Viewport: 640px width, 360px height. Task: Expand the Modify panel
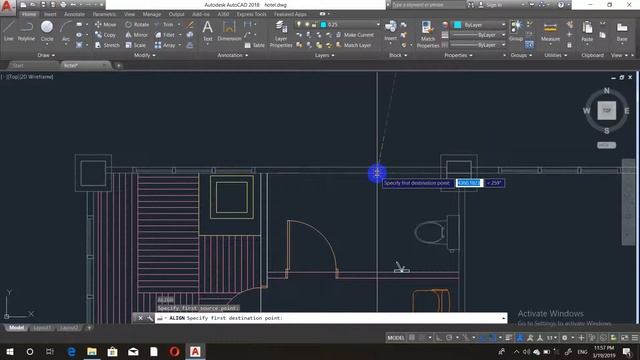(144, 55)
